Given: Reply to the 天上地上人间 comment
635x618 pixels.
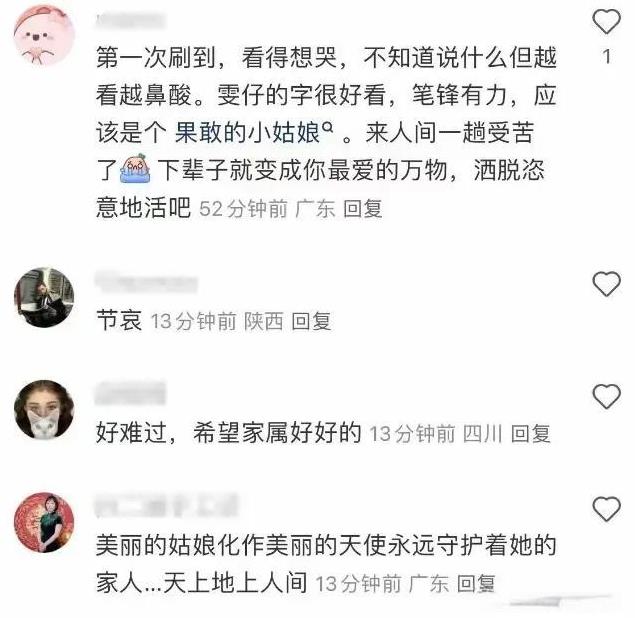Looking at the screenshot, I should pos(476,584).
